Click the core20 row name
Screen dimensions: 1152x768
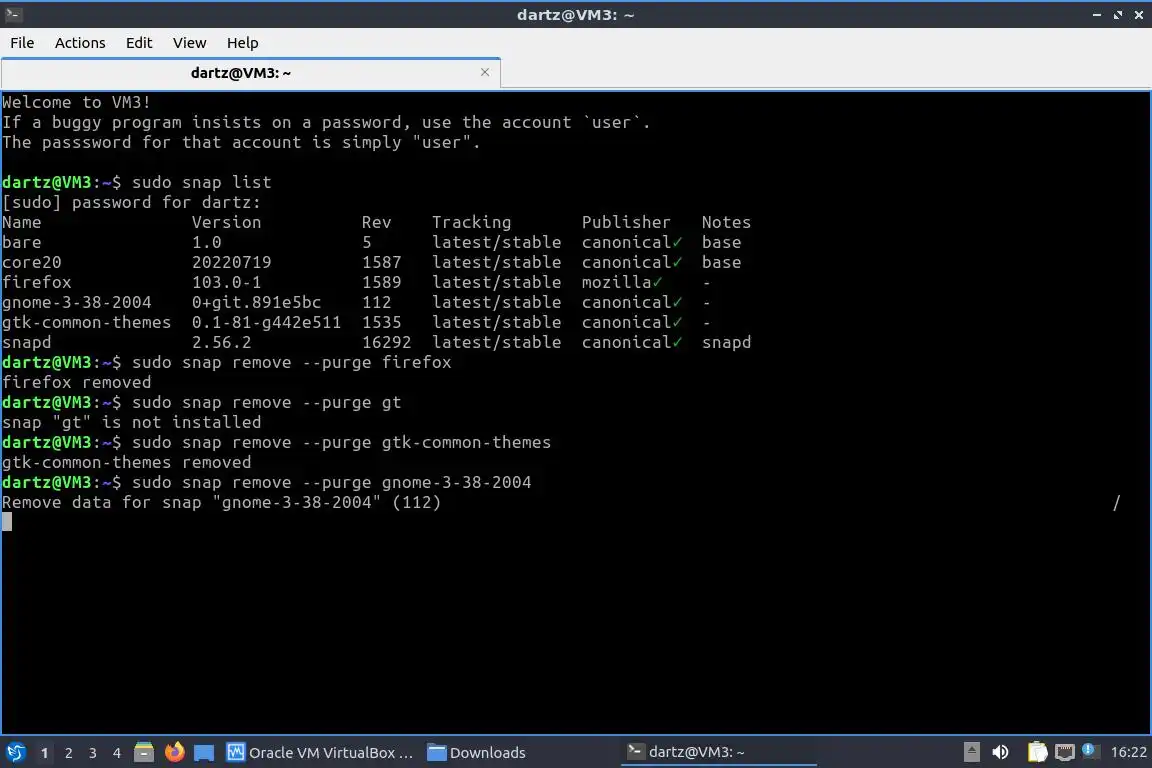[32, 262]
